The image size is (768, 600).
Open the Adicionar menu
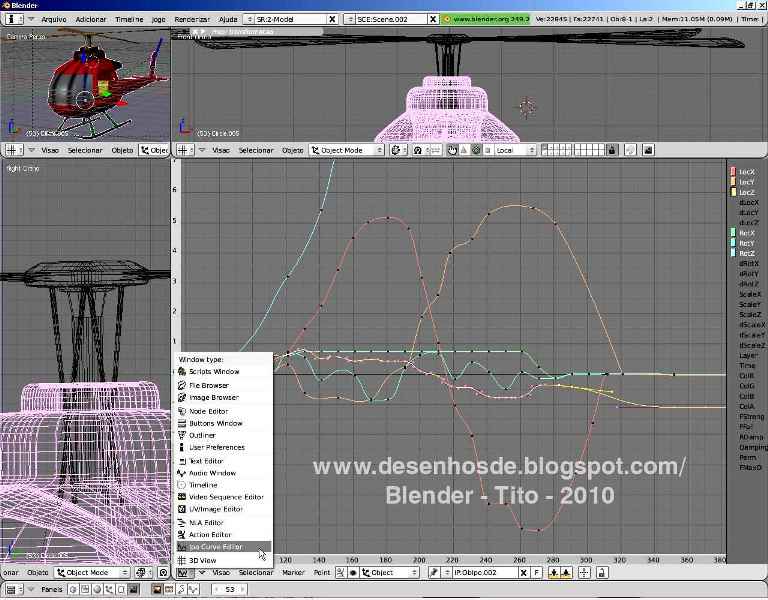coord(91,20)
